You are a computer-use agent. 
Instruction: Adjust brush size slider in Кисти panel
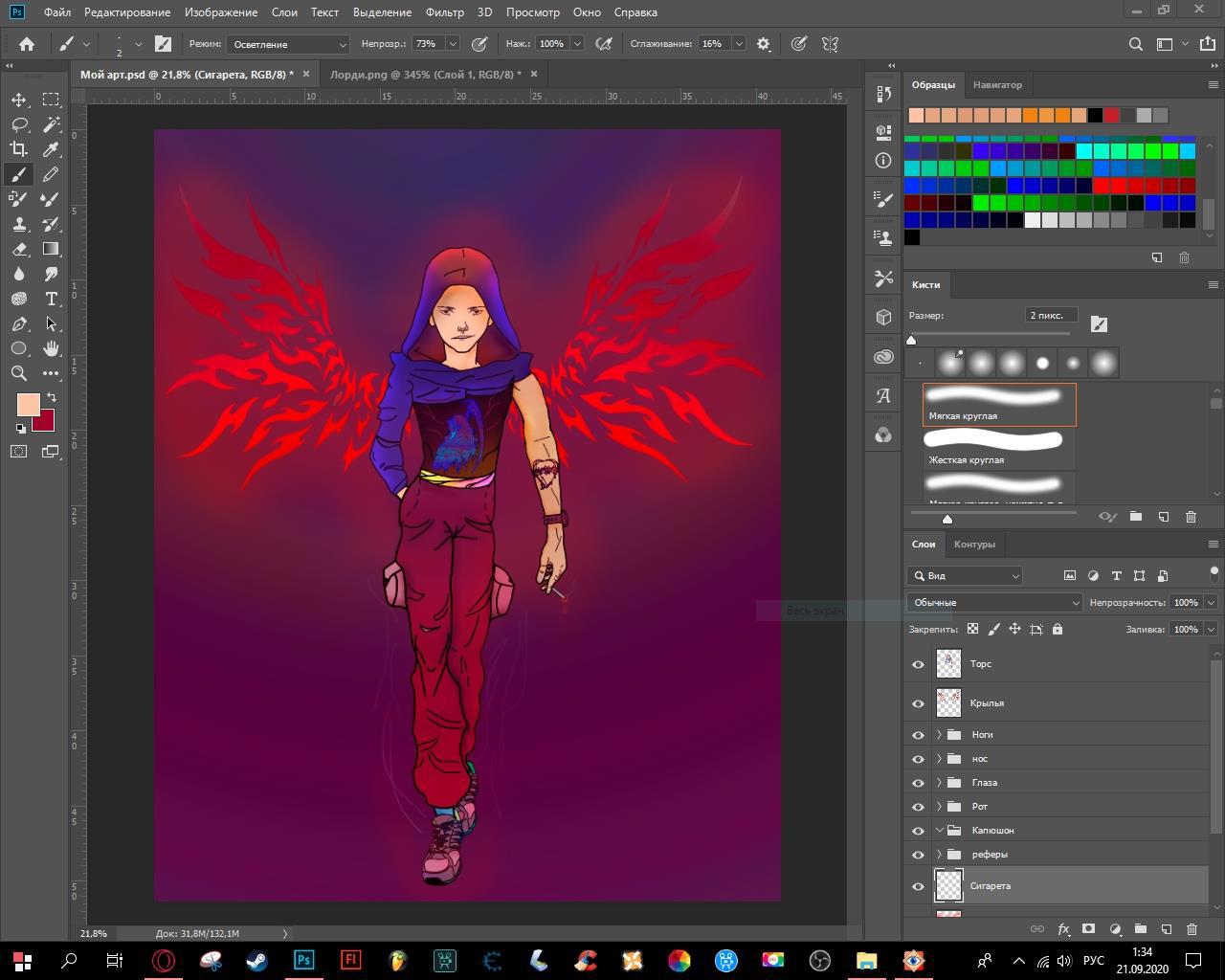pos(911,340)
